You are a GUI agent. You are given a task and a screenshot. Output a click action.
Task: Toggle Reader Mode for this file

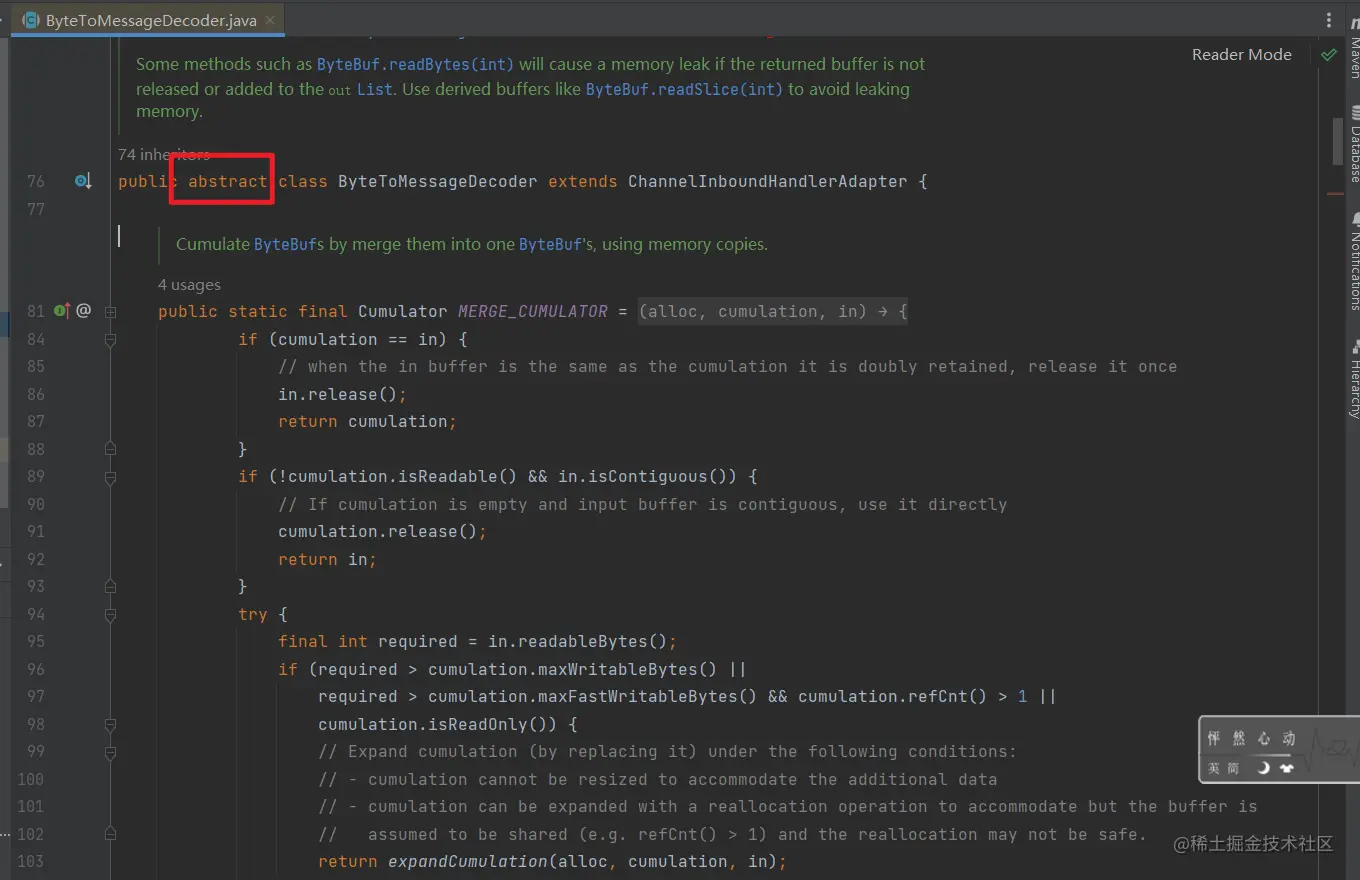(x=1241, y=55)
